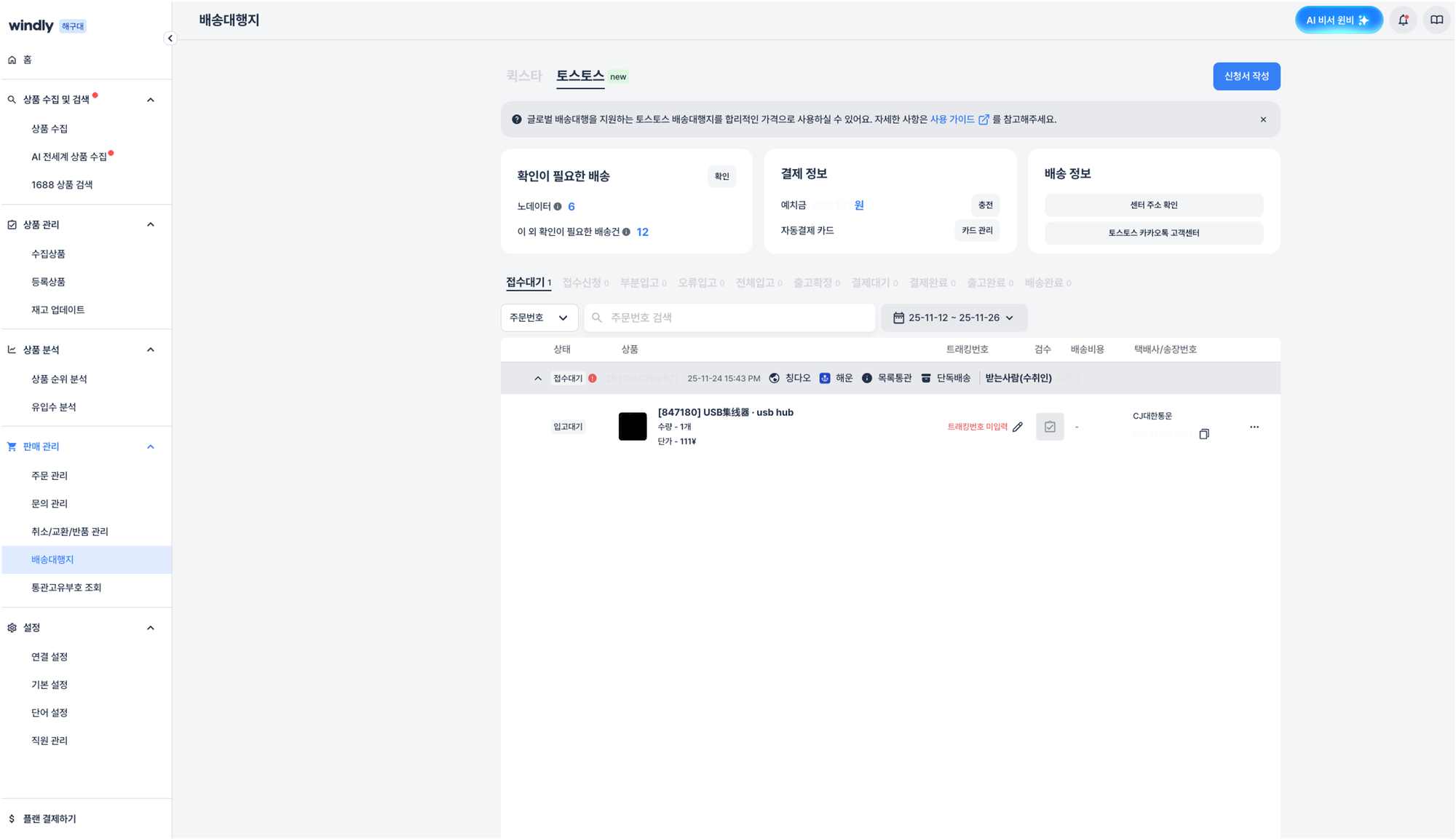Image resolution: width=1456 pixels, height=839 pixels.
Task: Open the user guide book icon
Action: point(1436,20)
